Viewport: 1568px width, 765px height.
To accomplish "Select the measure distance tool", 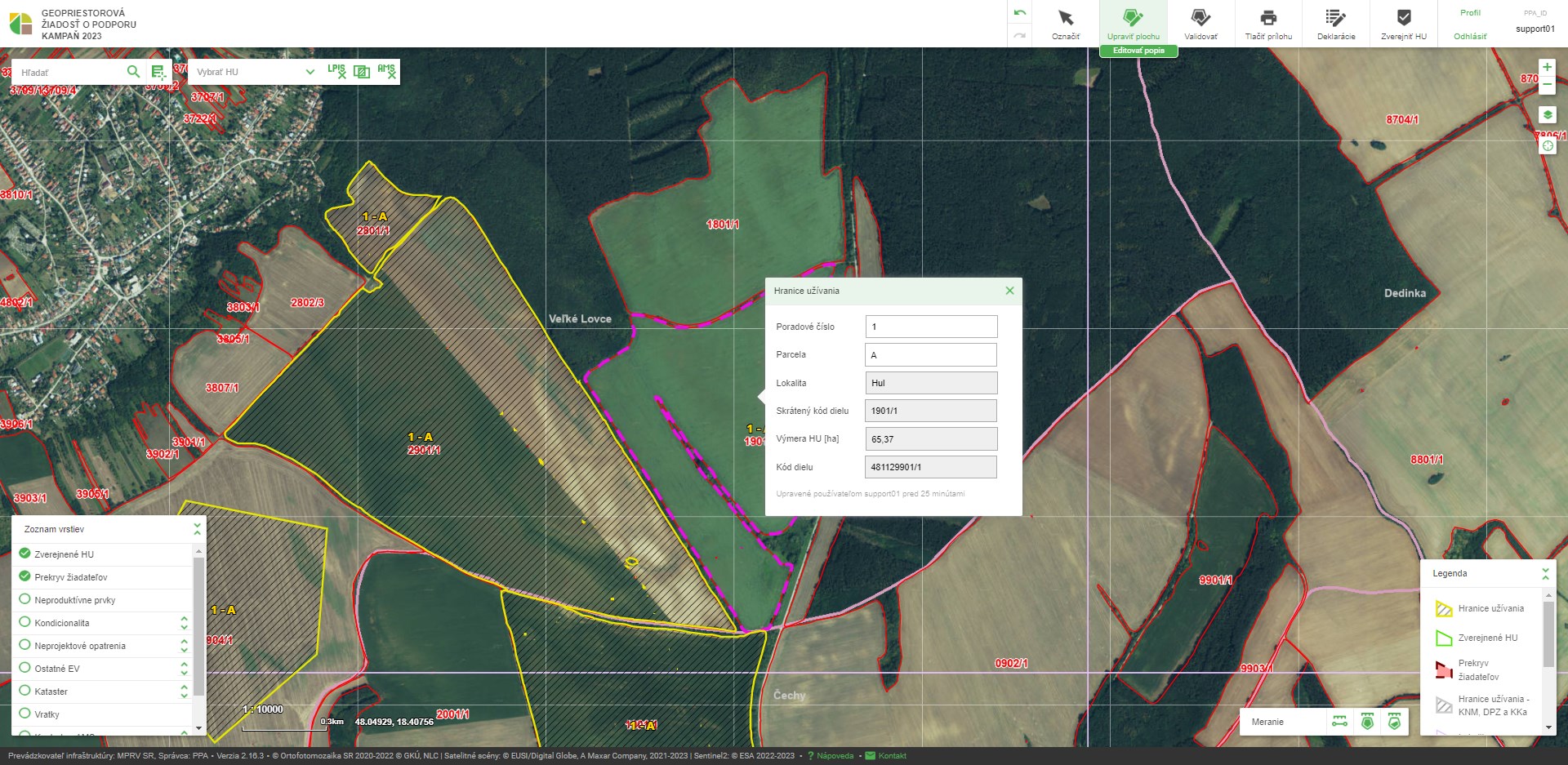I will 1339,722.
